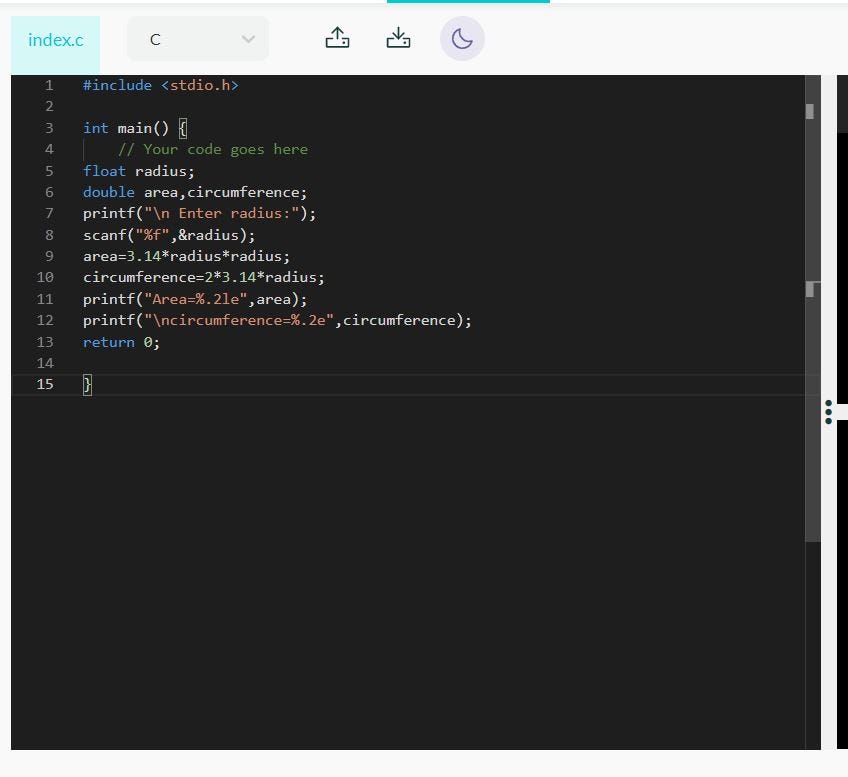This screenshot has width=848, height=777.
Task: Click line number 2 in gutter
Action: pos(49,107)
